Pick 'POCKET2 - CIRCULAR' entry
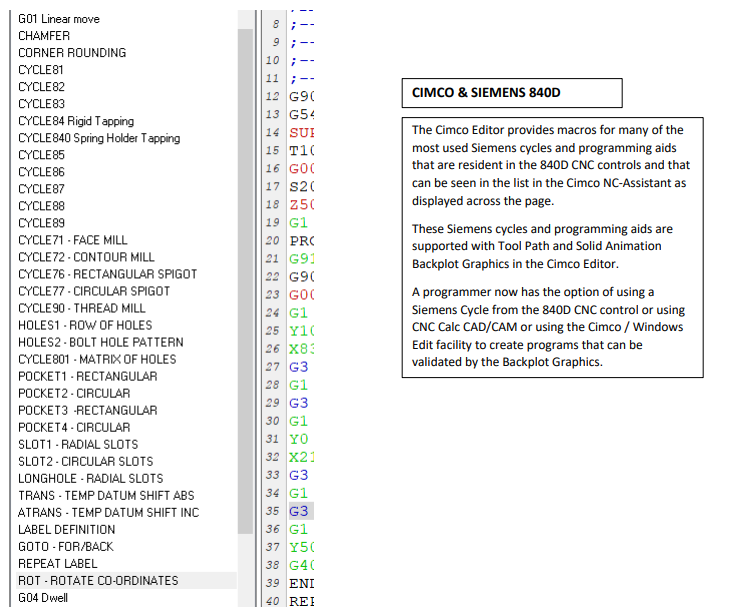Viewport: 738px width, 607px height. point(74,393)
